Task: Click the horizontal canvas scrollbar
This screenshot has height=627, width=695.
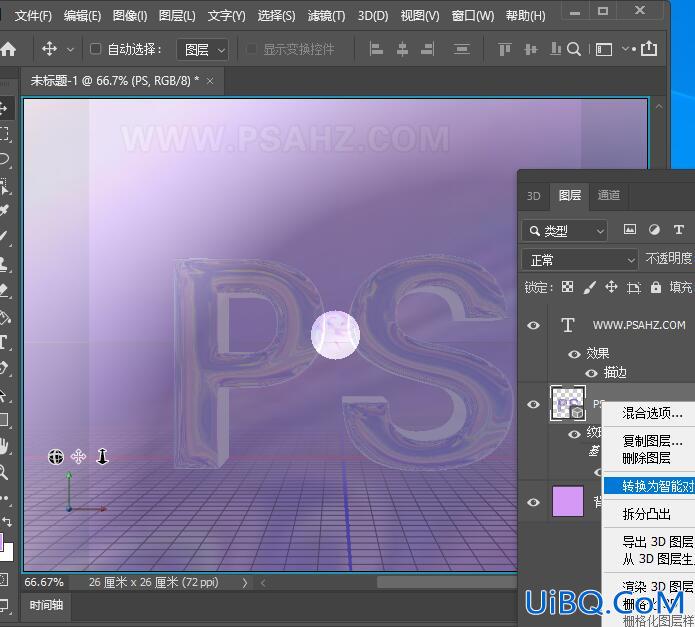Action: (x=447, y=583)
